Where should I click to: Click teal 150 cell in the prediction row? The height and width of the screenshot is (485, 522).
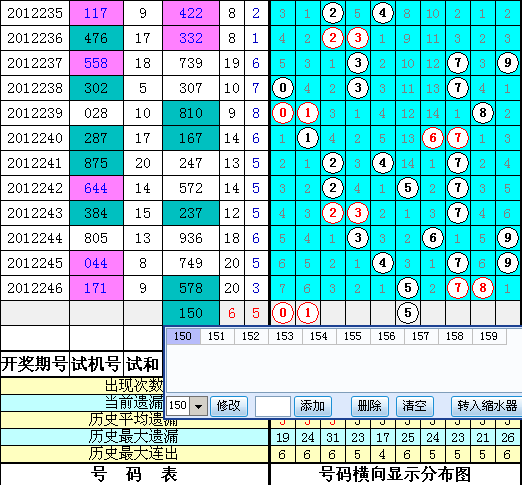point(191,313)
